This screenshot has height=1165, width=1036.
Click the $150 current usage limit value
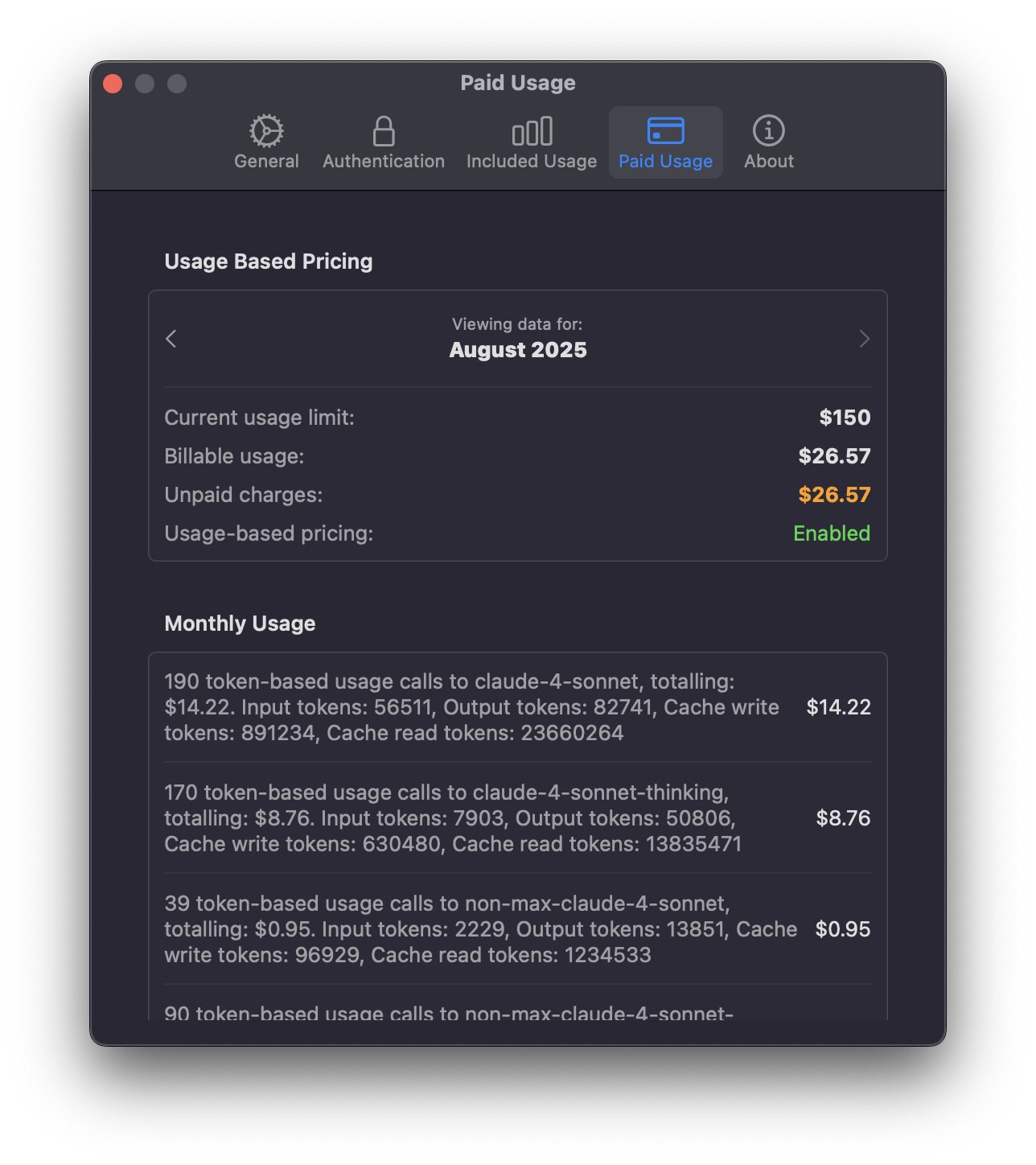[845, 417]
